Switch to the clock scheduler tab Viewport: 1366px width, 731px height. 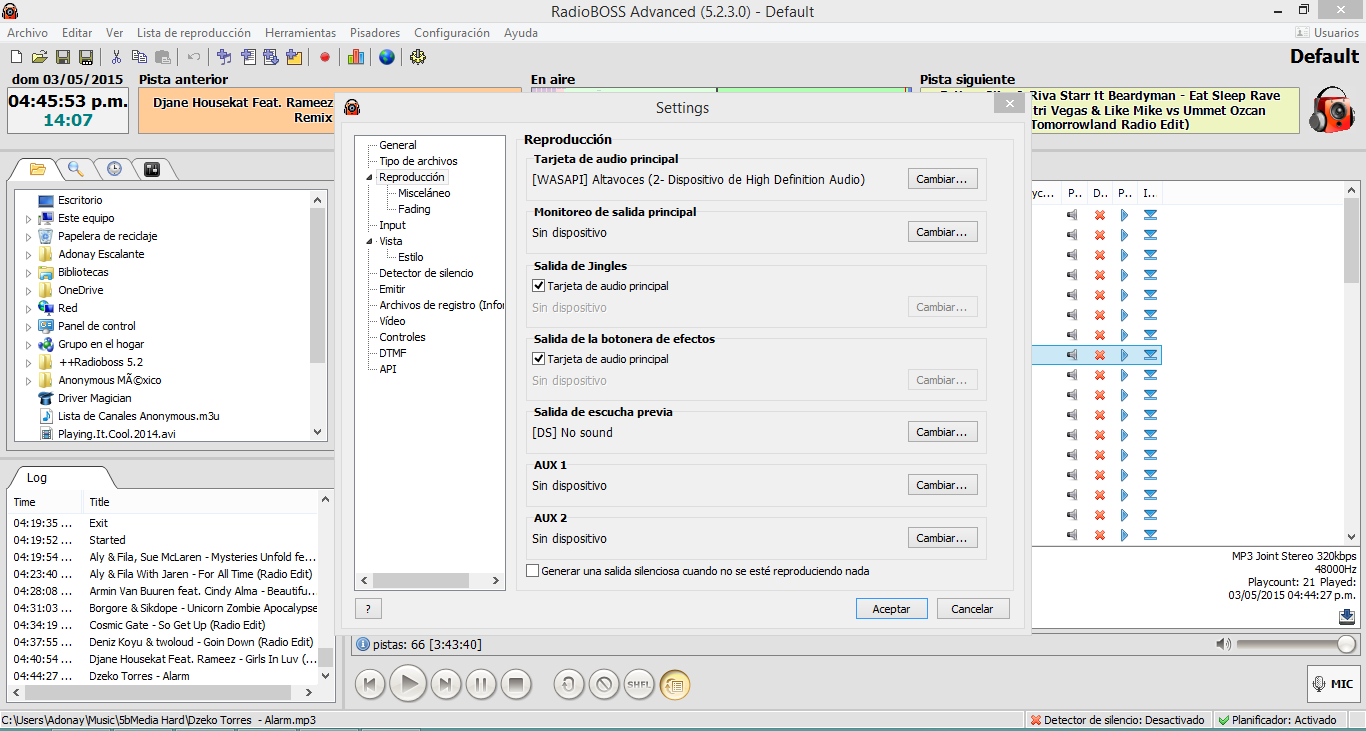(114, 169)
